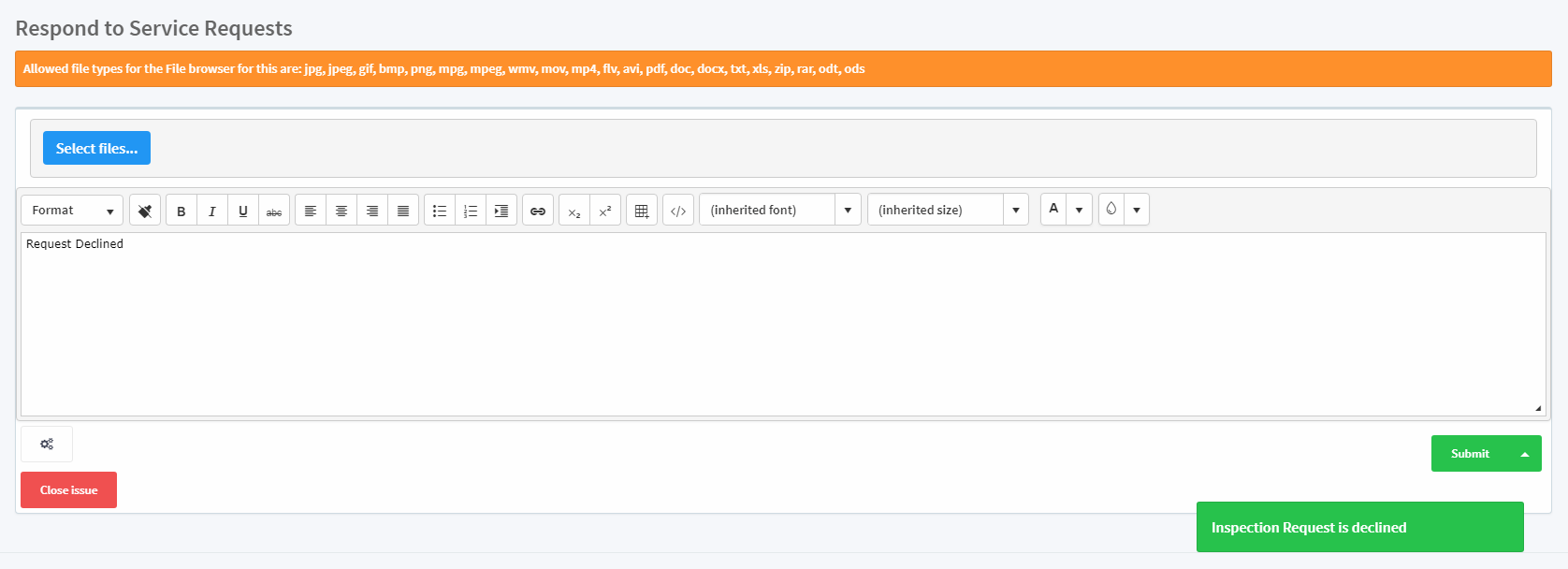
Task: Expand the inherited font dropdown
Action: point(848,211)
